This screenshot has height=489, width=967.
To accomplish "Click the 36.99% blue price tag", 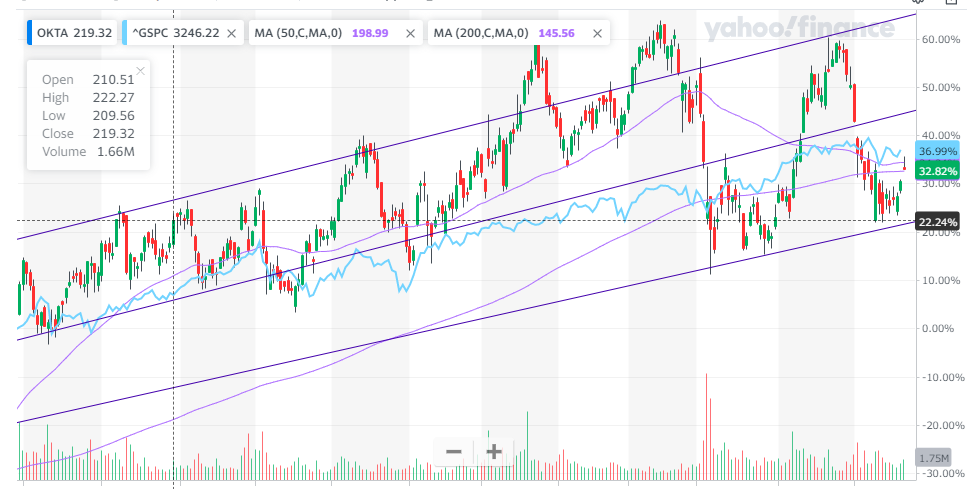I will (937, 151).
